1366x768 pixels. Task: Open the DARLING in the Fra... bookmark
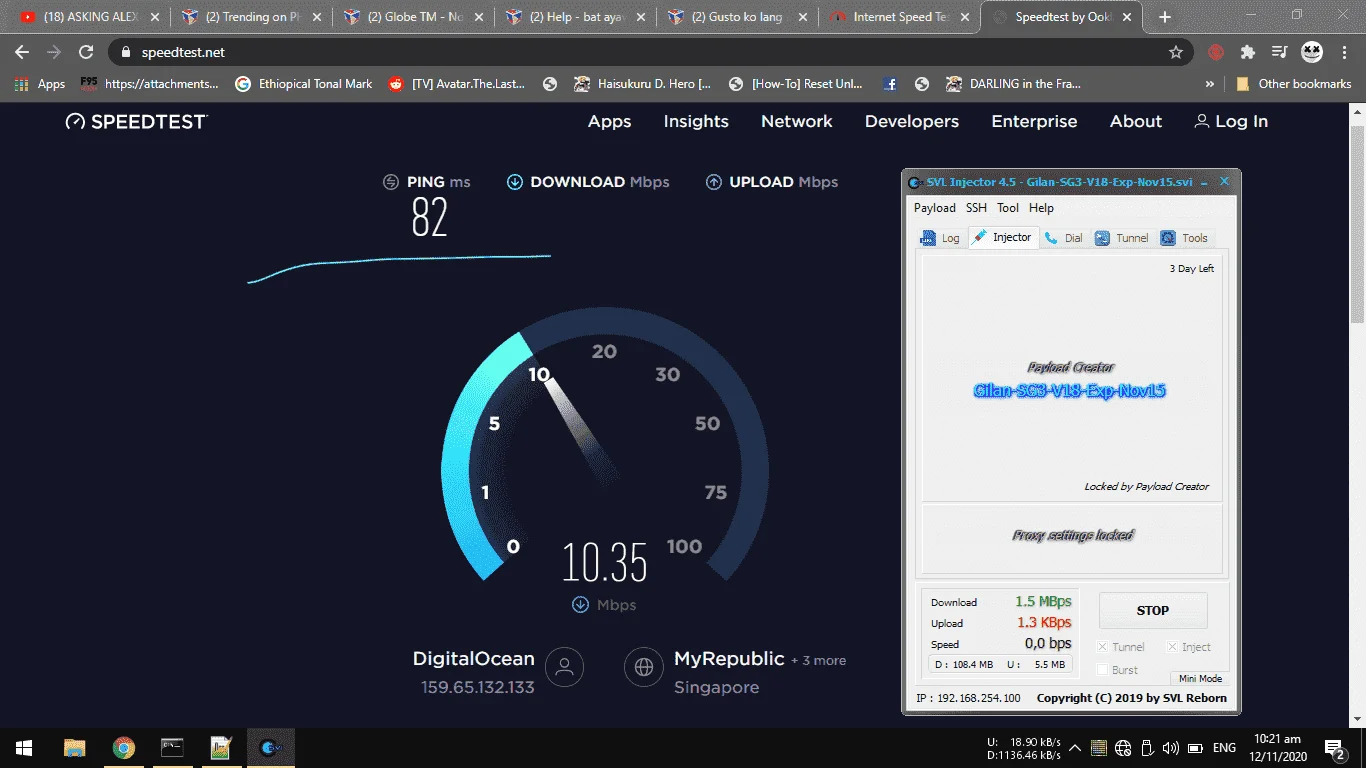(x=1013, y=84)
